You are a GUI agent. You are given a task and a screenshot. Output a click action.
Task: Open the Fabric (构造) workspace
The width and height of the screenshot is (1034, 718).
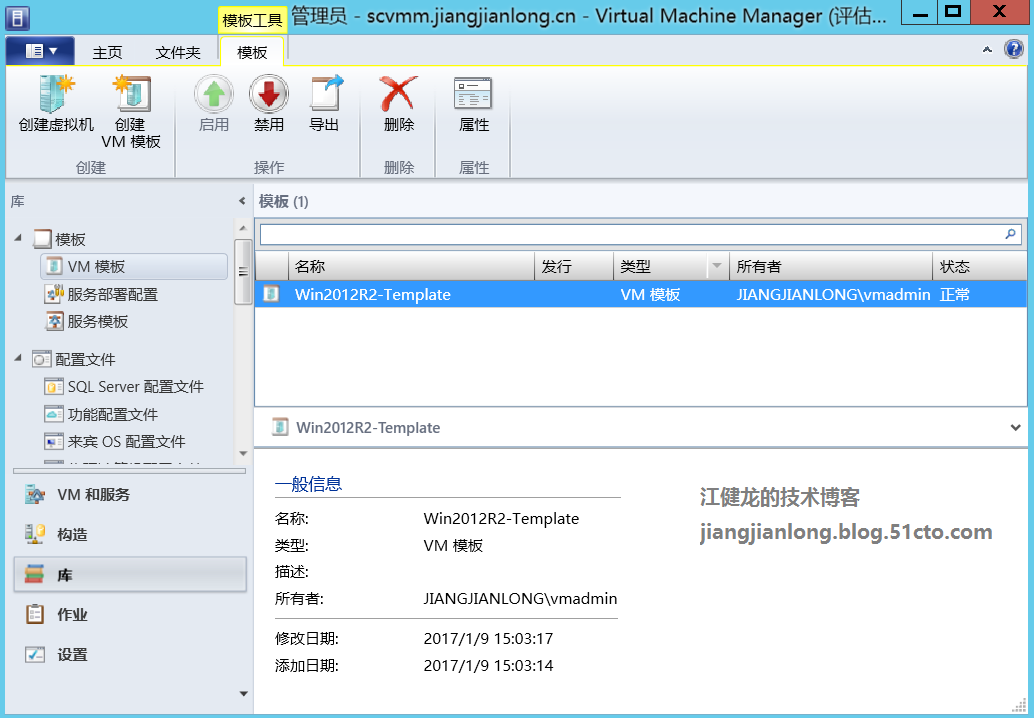[x=129, y=534]
